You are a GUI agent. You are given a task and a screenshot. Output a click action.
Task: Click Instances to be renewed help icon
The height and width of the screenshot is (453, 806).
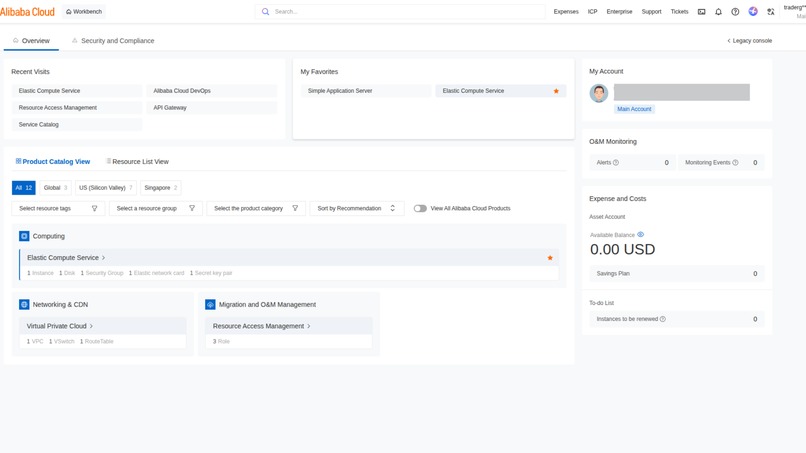point(663,319)
